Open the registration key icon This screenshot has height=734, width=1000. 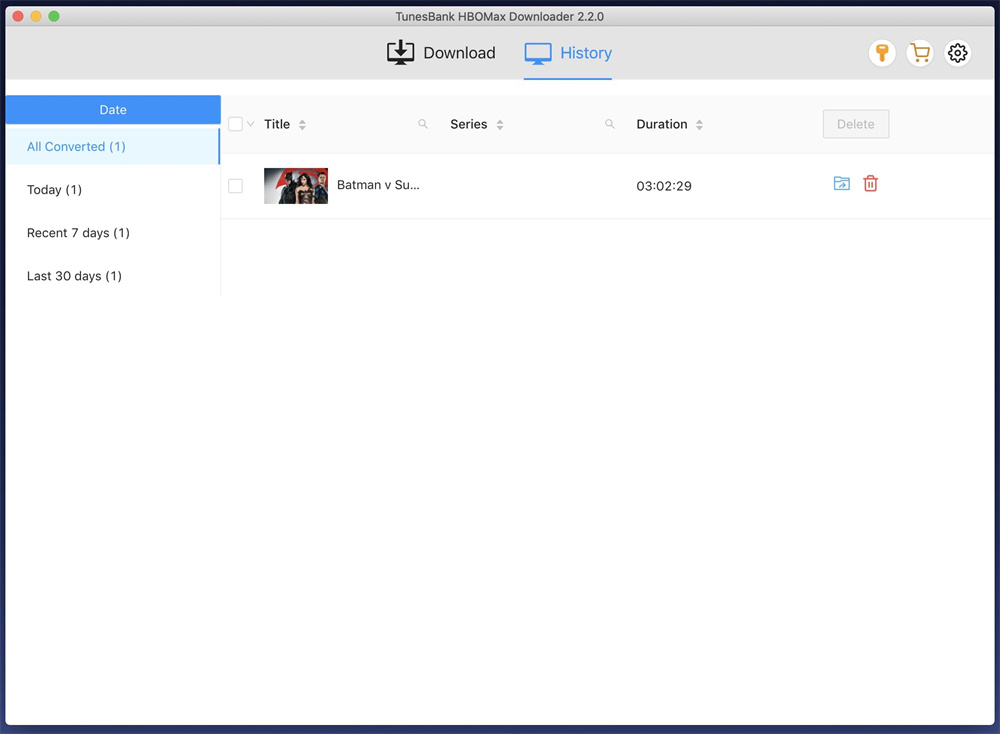pos(882,53)
